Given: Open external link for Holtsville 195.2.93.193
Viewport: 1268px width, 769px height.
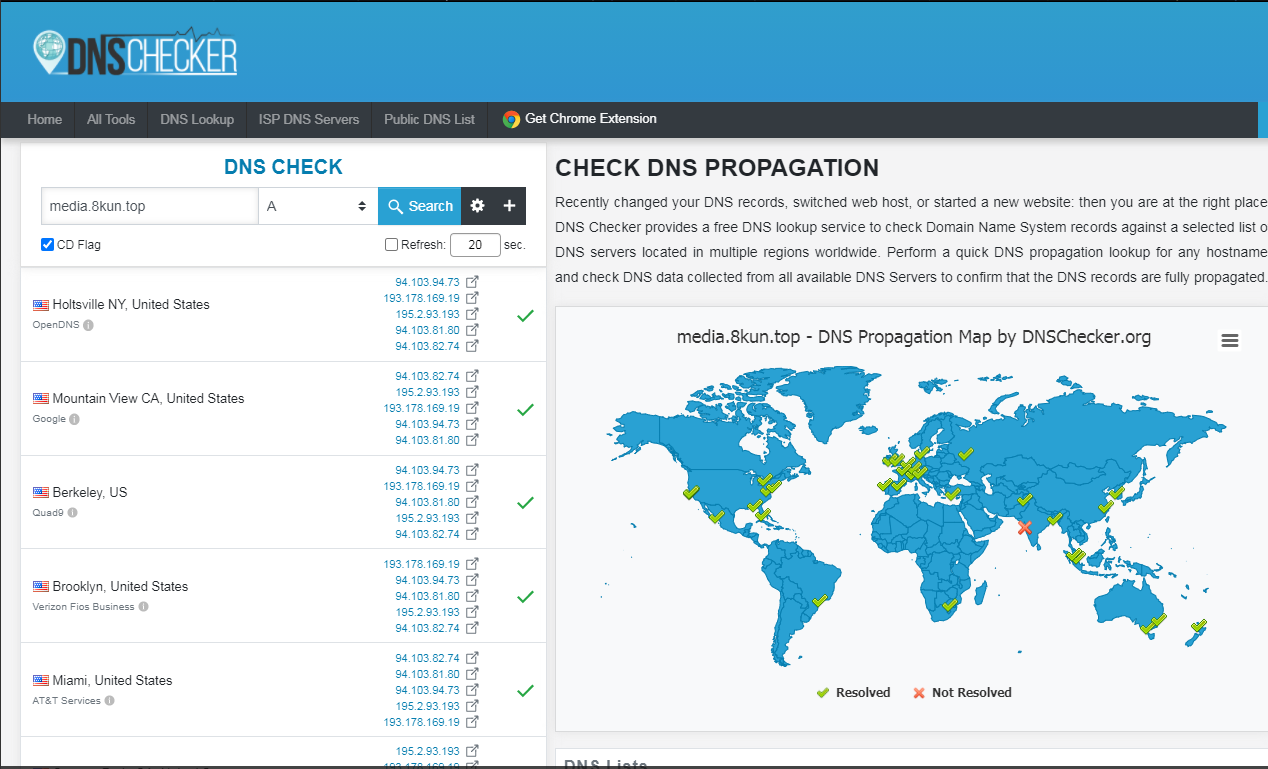Looking at the screenshot, I should tap(473, 314).
